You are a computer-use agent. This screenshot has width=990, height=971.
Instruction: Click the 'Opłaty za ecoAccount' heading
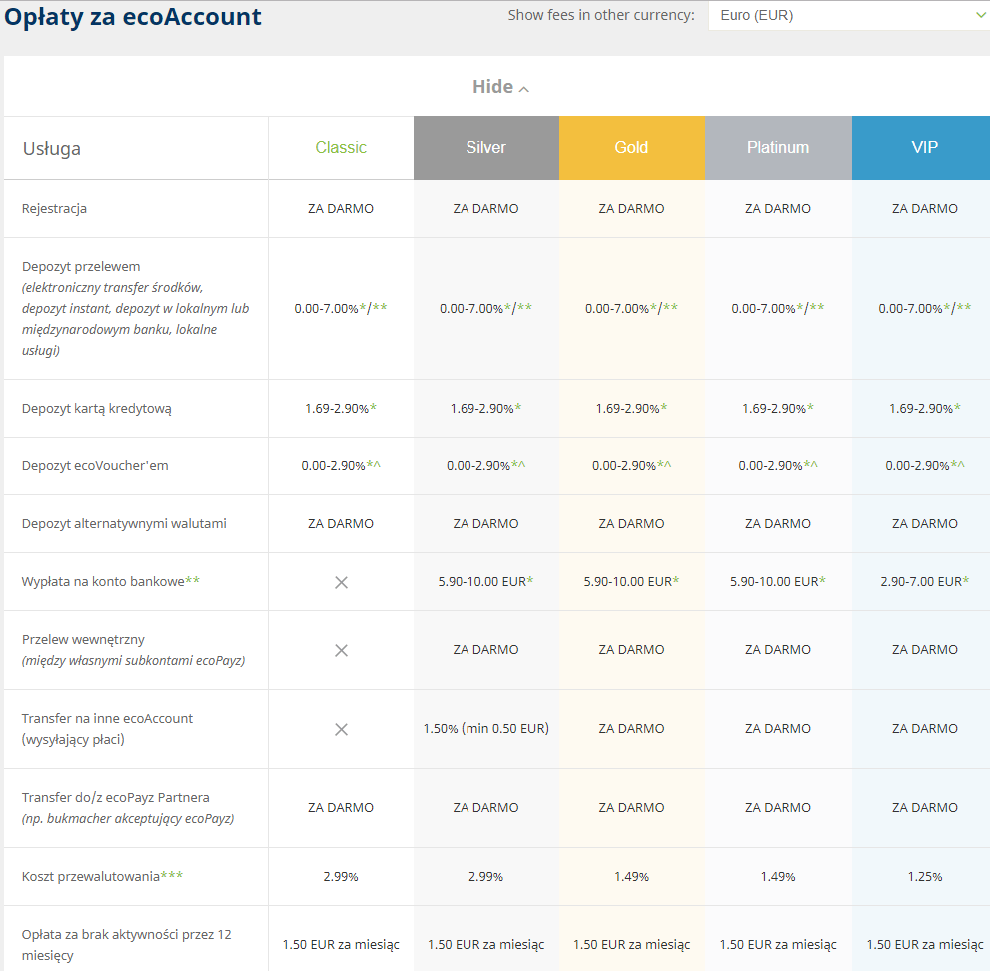point(133,17)
